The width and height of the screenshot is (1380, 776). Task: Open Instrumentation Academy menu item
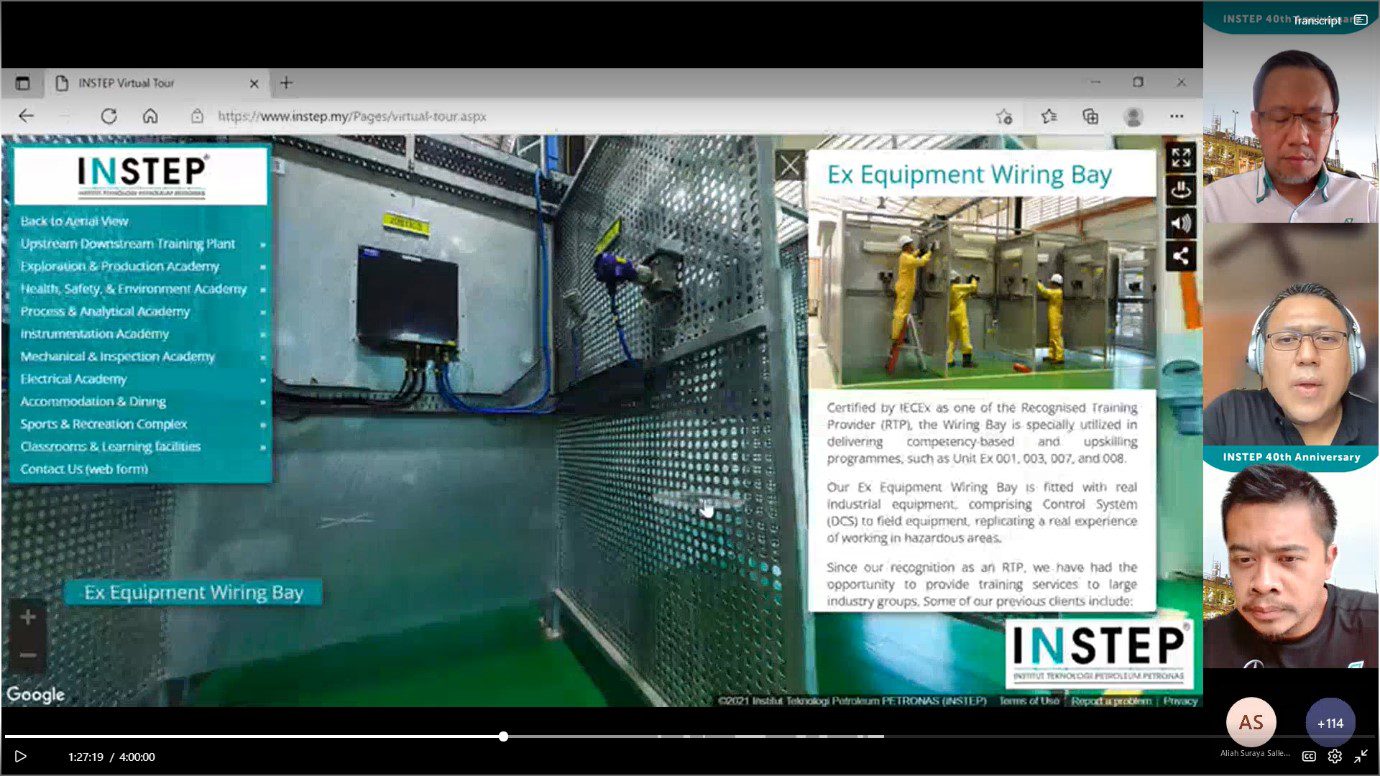95,334
